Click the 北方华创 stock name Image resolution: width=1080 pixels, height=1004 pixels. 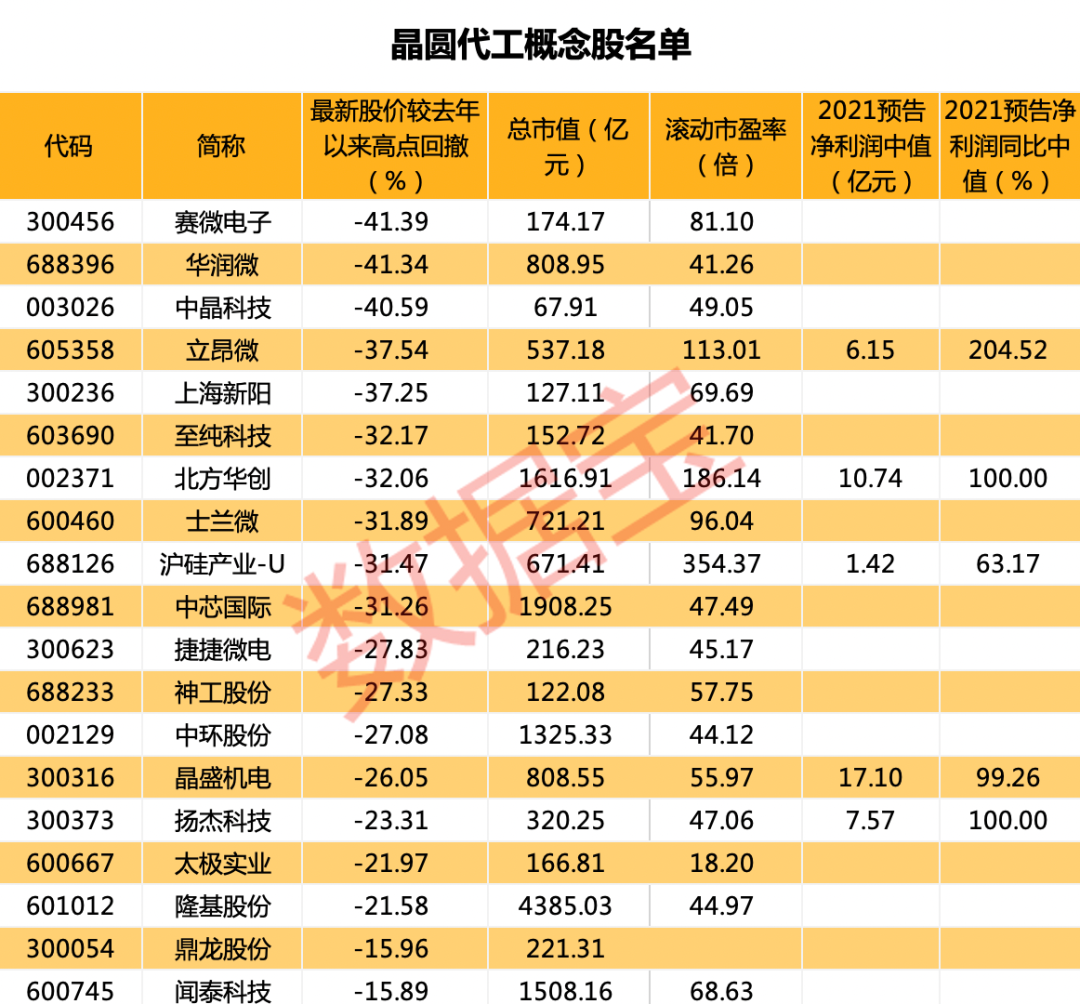[x=221, y=479]
